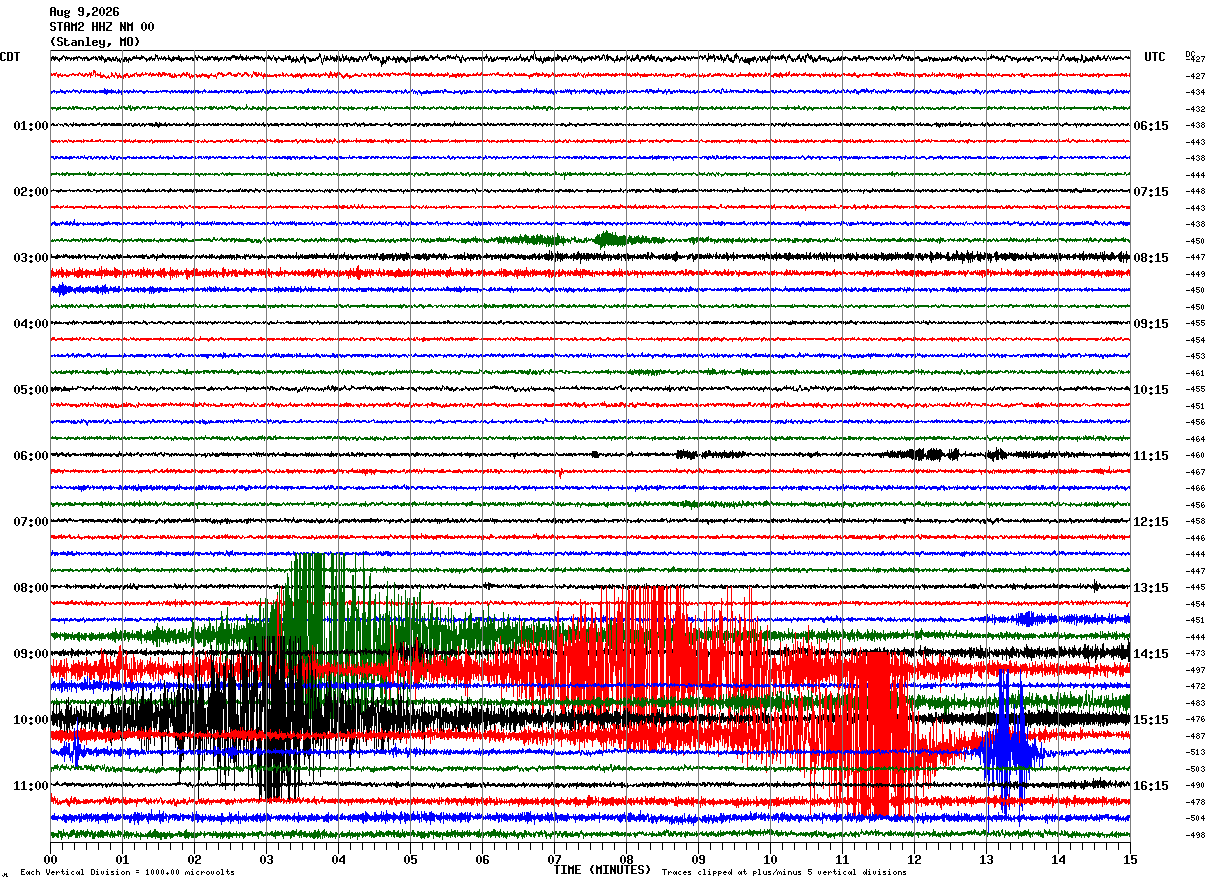Click the Aug 9, 2026 date header
The height and width of the screenshot is (886, 1210).
point(84,12)
